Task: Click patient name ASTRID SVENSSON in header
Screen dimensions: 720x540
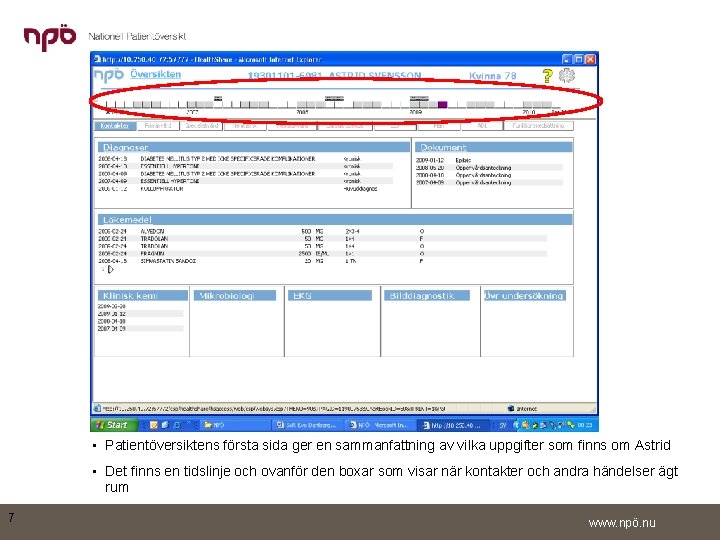Action: point(375,75)
